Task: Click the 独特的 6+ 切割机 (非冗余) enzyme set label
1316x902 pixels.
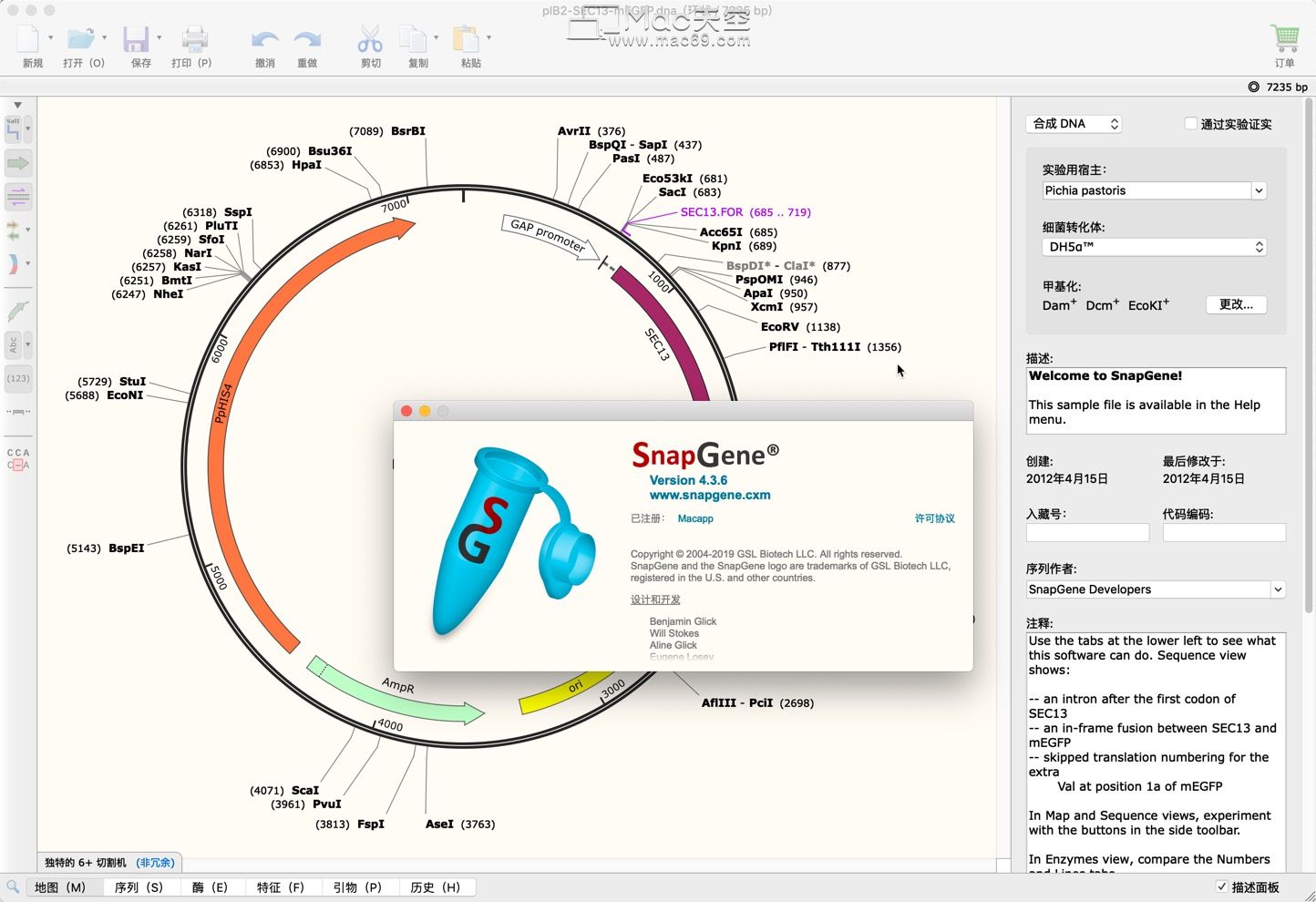Action: point(109,862)
